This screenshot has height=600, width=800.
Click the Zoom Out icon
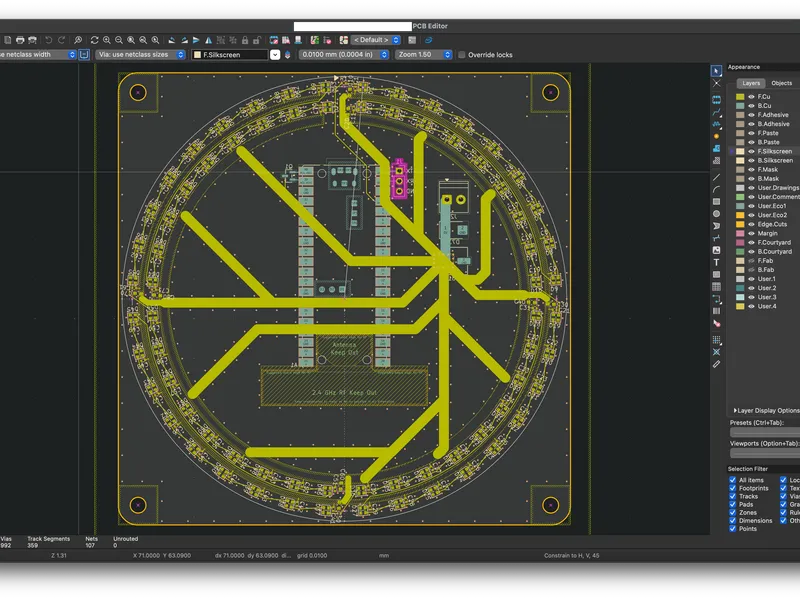click(119, 40)
